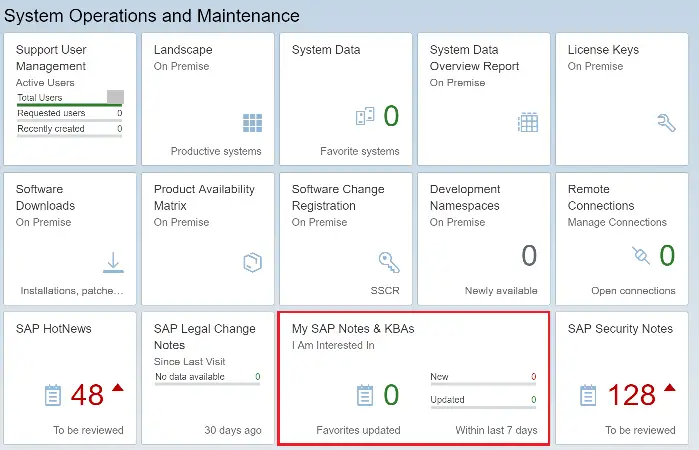This screenshot has width=699, height=450.
Task: Click the SAP Security Notes clipboard icon
Action: [588, 395]
